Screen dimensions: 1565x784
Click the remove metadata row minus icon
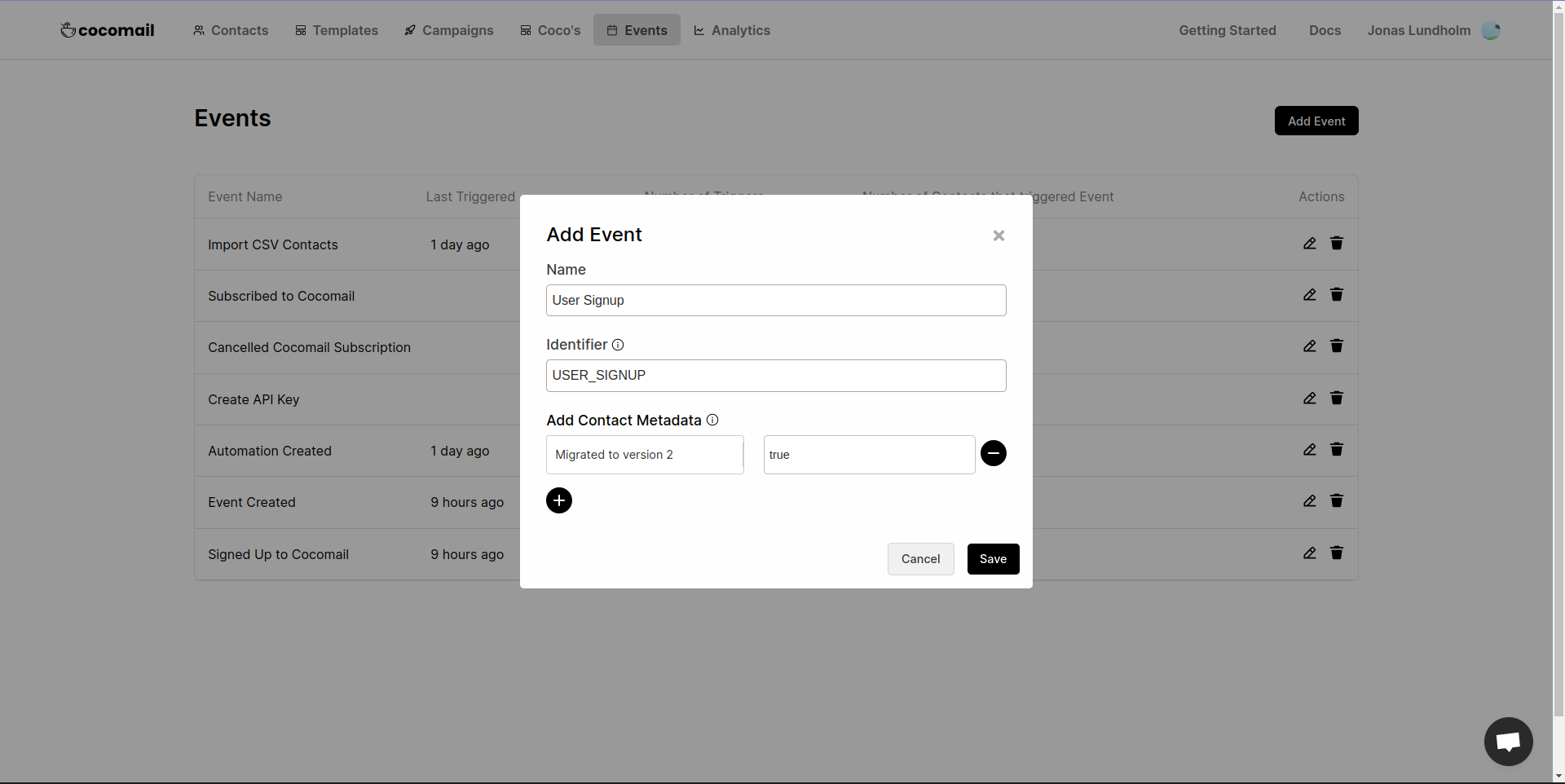coord(993,453)
